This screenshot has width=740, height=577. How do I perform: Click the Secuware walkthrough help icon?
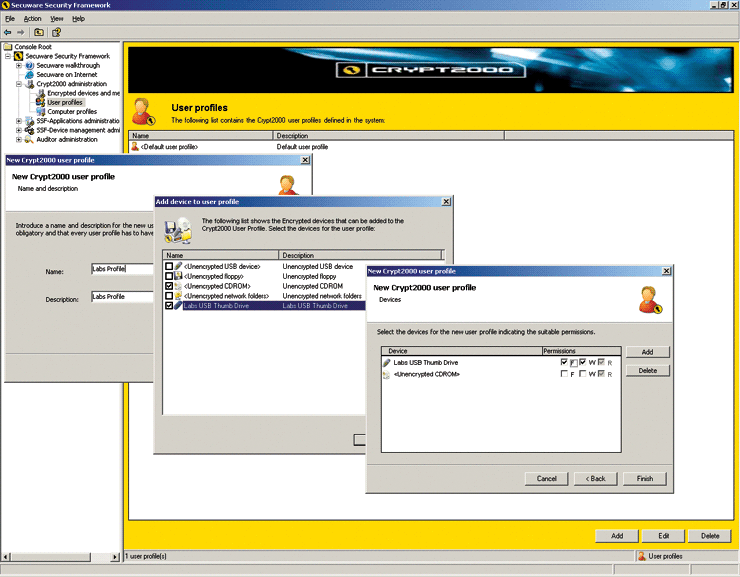click(x=29, y=66)
